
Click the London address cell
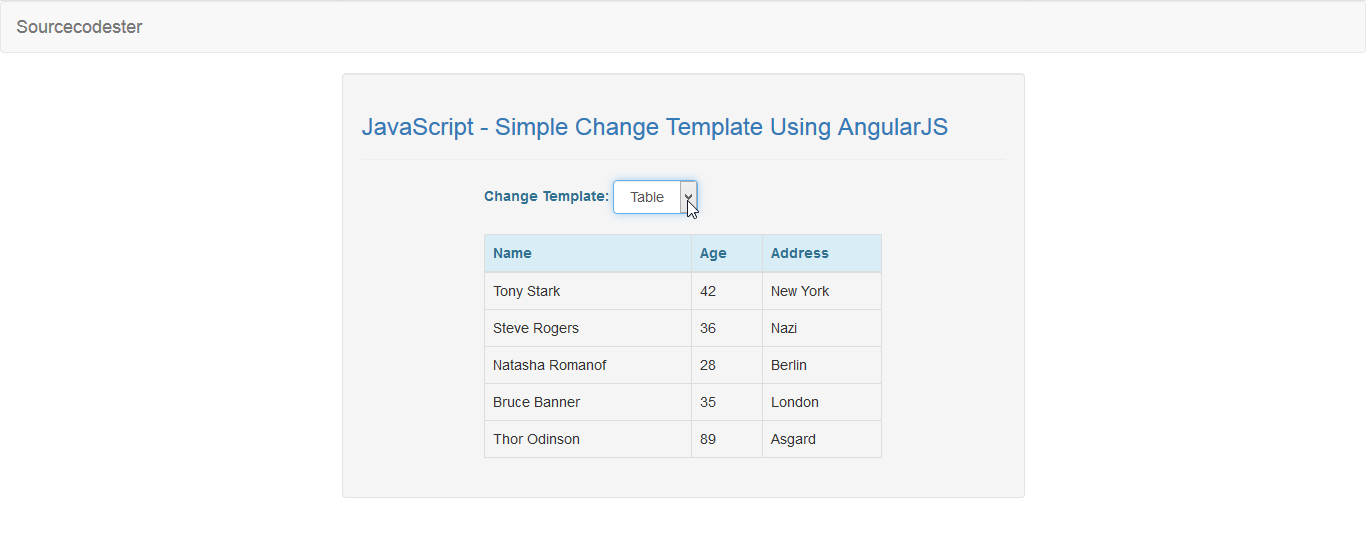(x=822, y=402)
